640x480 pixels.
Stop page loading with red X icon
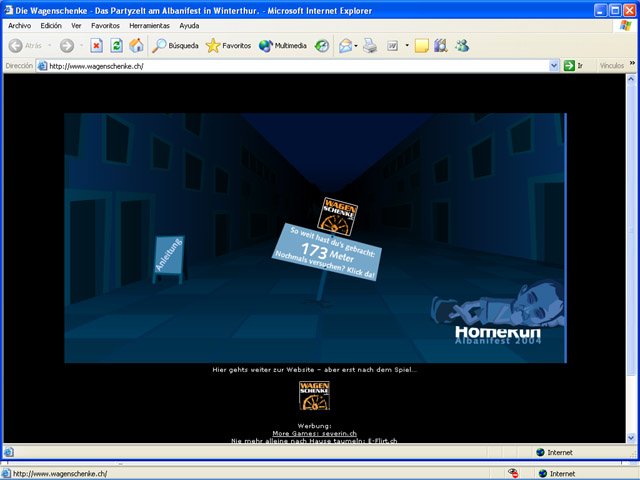click(x=96, y=45)
